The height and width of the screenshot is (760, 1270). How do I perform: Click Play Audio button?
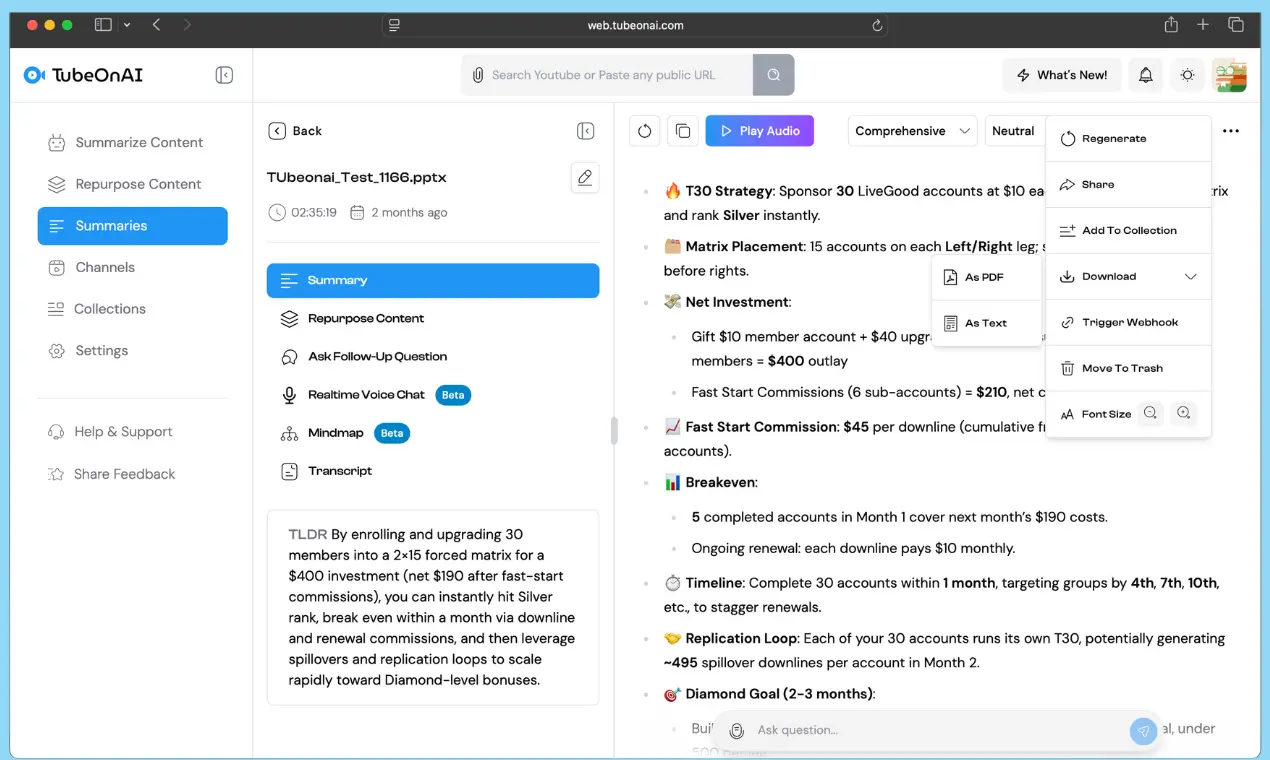[x=760, y=131]
